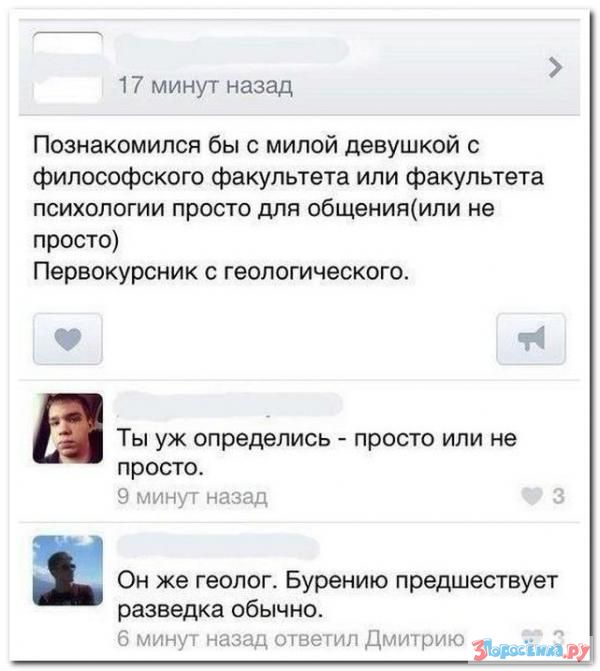This screenshot has height=671, width=600.
Task: Open the first commenter's avatar photo
Action: tap(68, 428)
